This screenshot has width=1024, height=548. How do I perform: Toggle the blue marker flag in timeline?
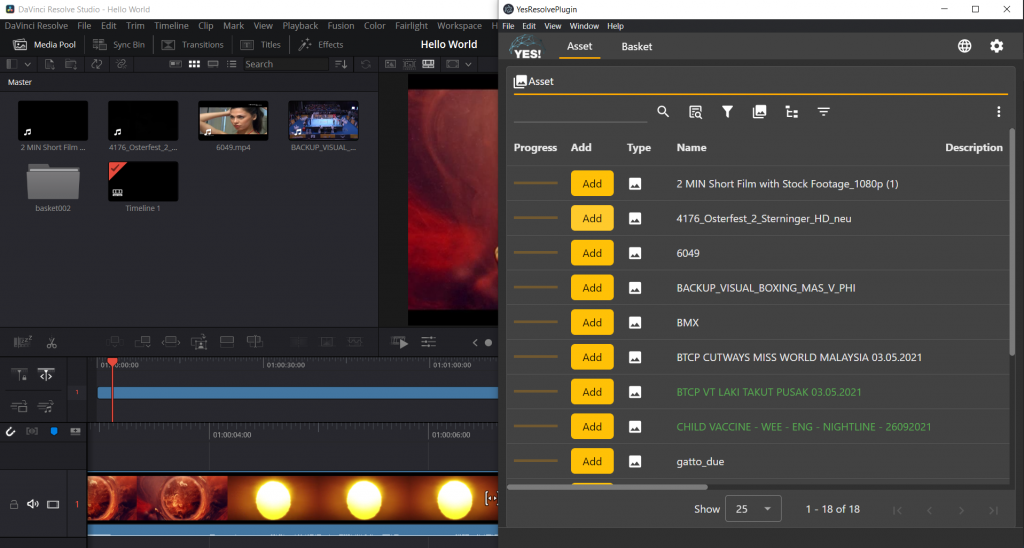(x=54, y=432)
